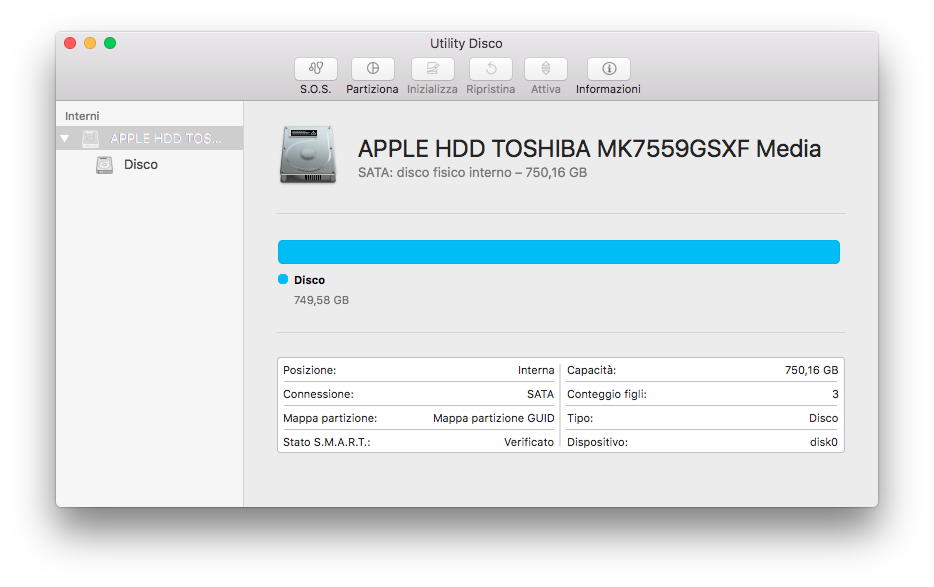934x587 pixels.
Task: Run S.O.S. first aid on the disk
Action: (x=316, y=69)
